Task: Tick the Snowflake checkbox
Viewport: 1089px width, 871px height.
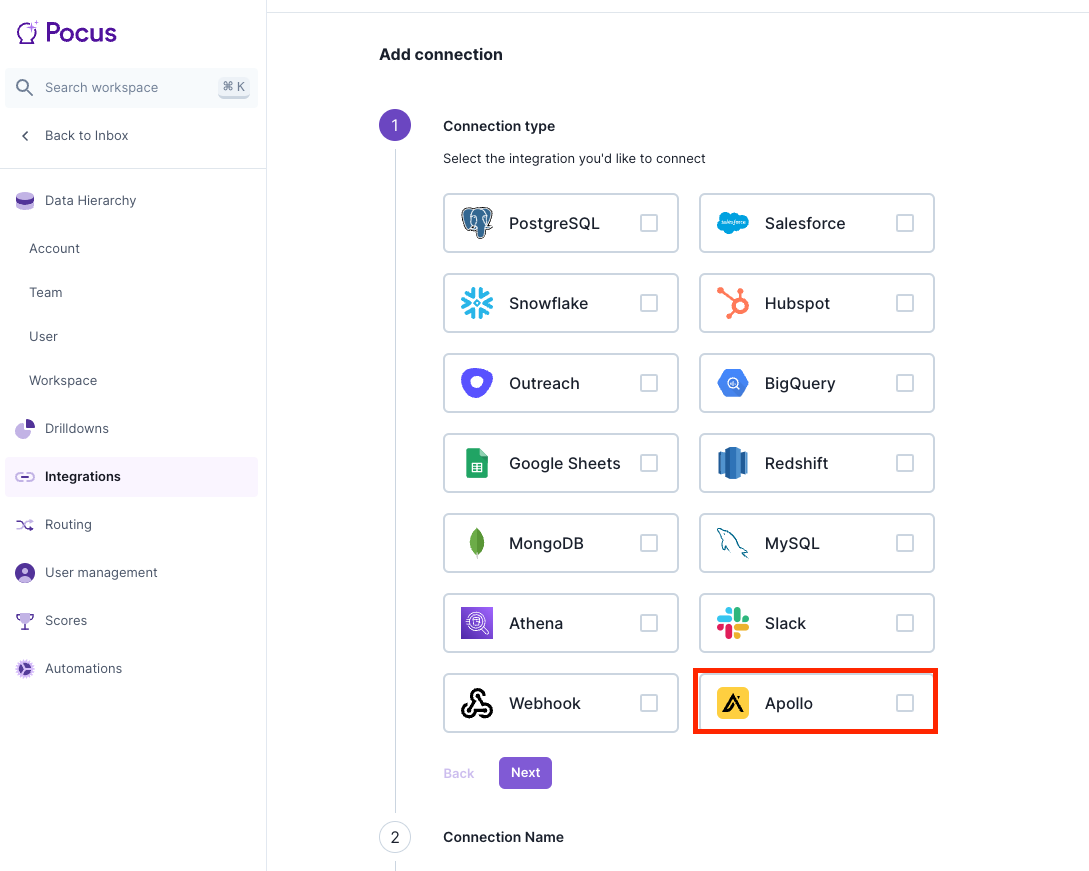Action: [649, 303]
